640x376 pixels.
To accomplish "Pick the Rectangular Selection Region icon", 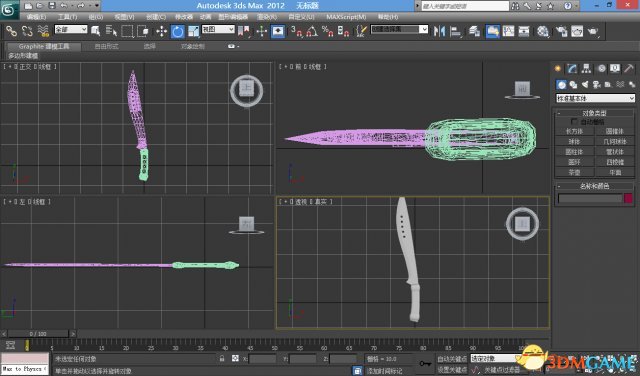I will 127,31.
